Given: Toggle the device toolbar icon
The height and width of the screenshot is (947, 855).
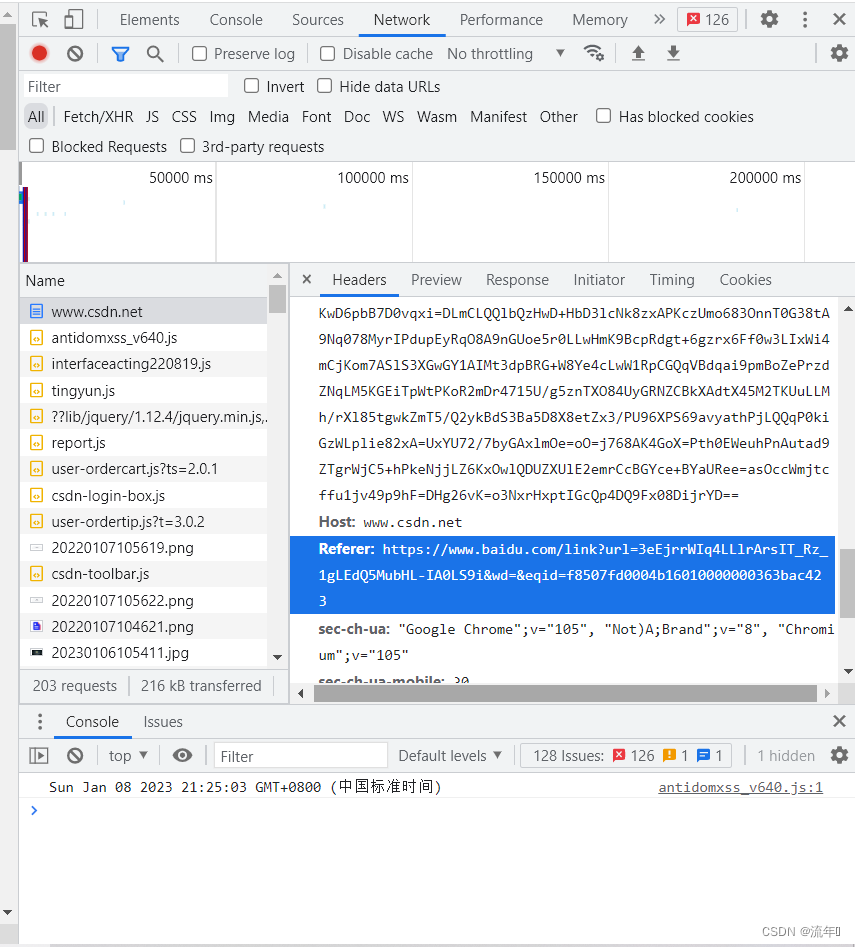Looking at the screenshot, I should pyautogui.click(x=74, y=19).
